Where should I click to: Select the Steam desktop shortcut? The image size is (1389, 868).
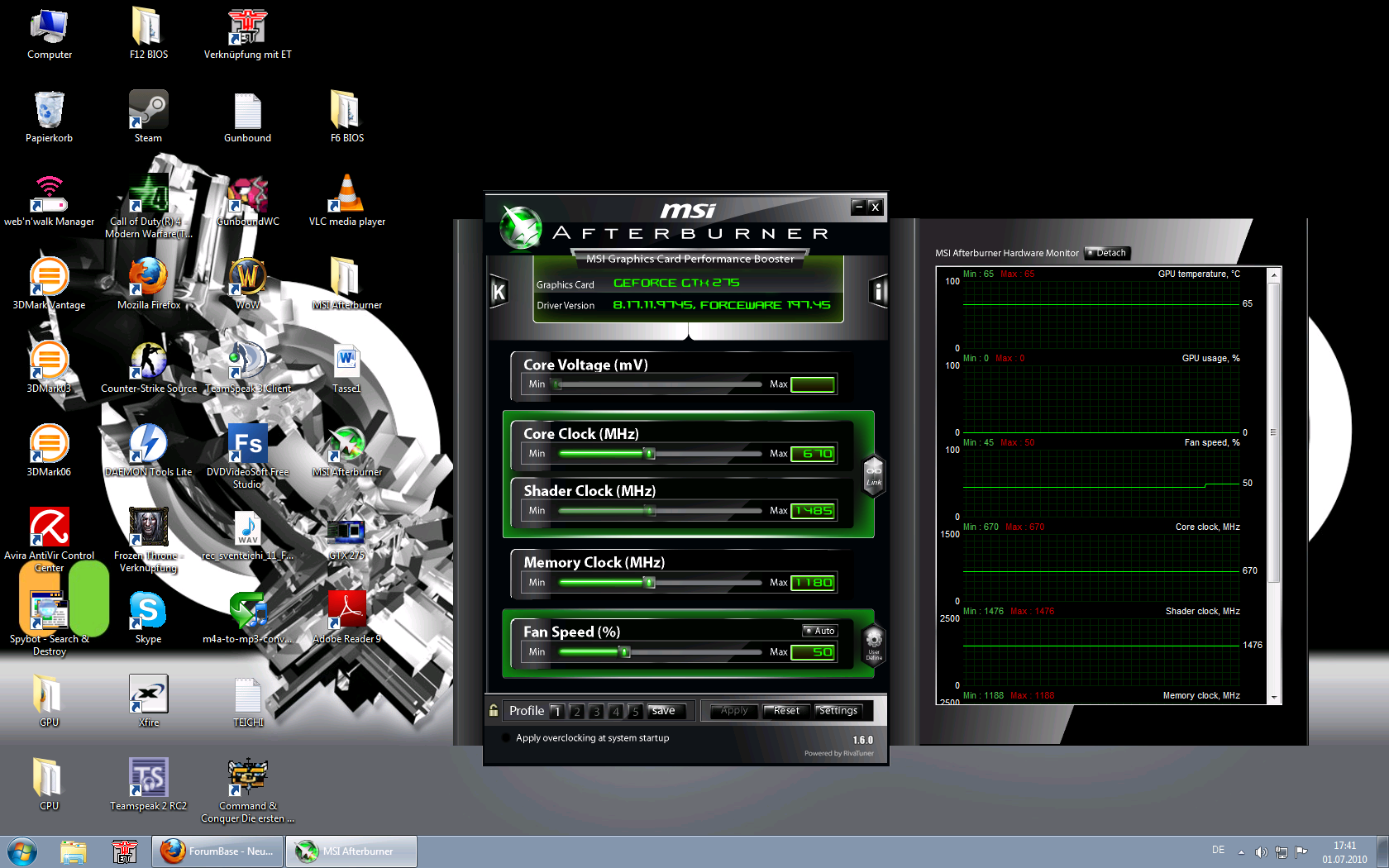[149, 117]
